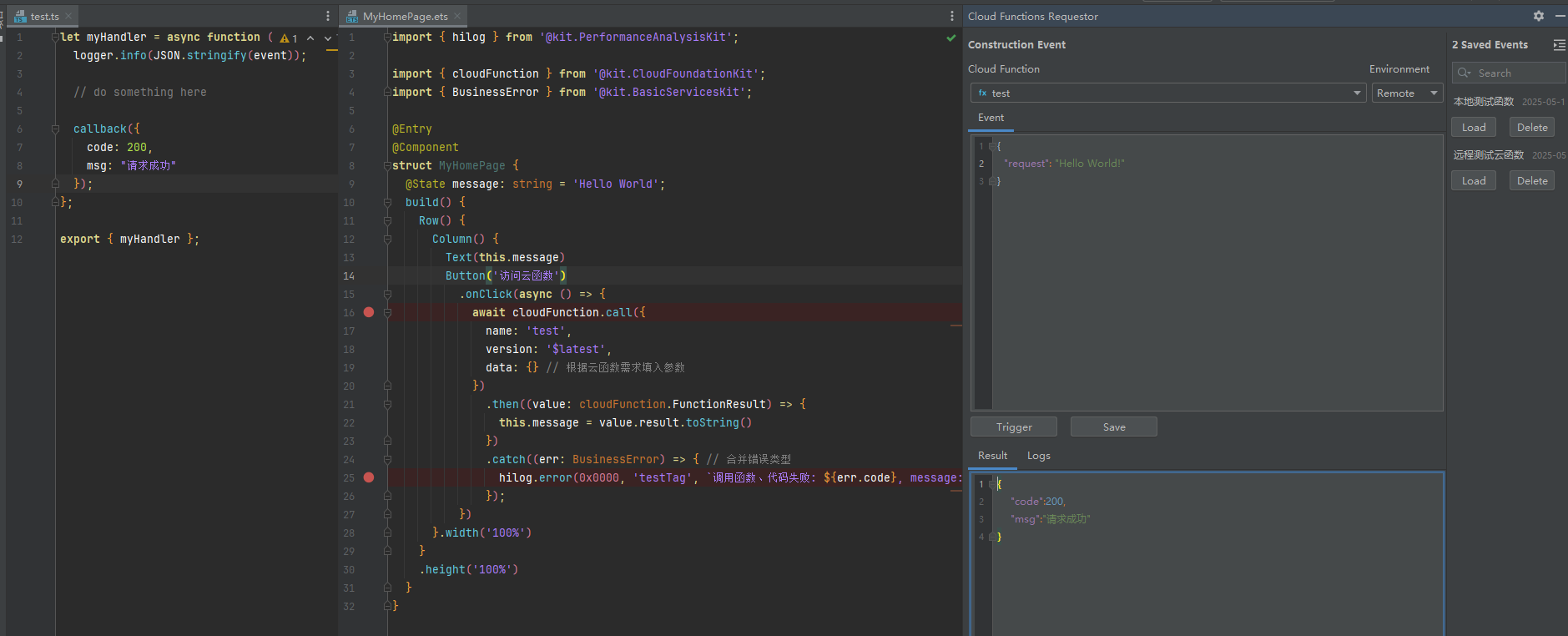Minimize the Cloud Functions Requestor panel
Viewport: 1568px width, 636px height.
(1560, 16)
